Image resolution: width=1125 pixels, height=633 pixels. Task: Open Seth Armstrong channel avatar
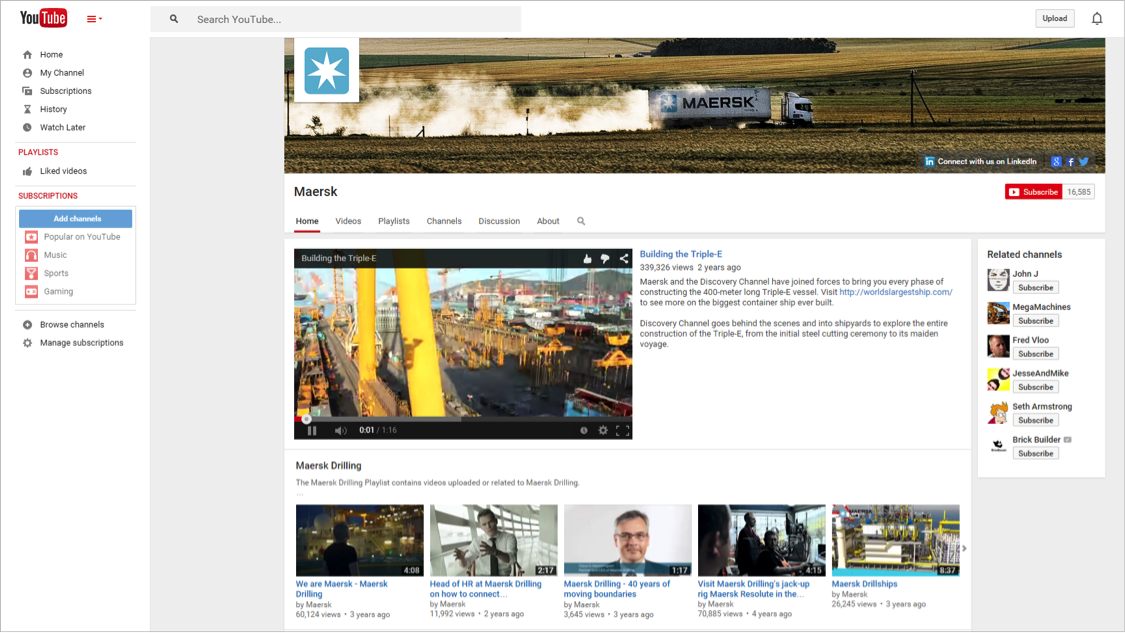(998, 413)
